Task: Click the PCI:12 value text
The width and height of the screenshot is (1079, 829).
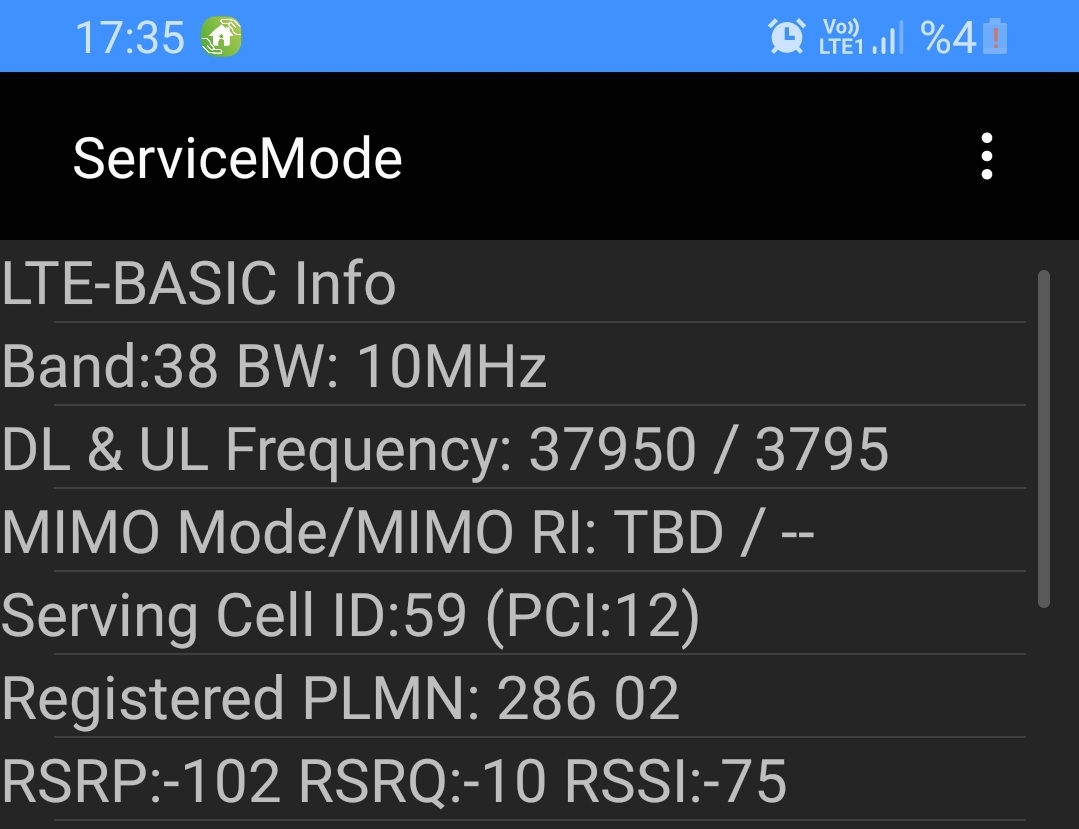Action: (x=593, y=615)
